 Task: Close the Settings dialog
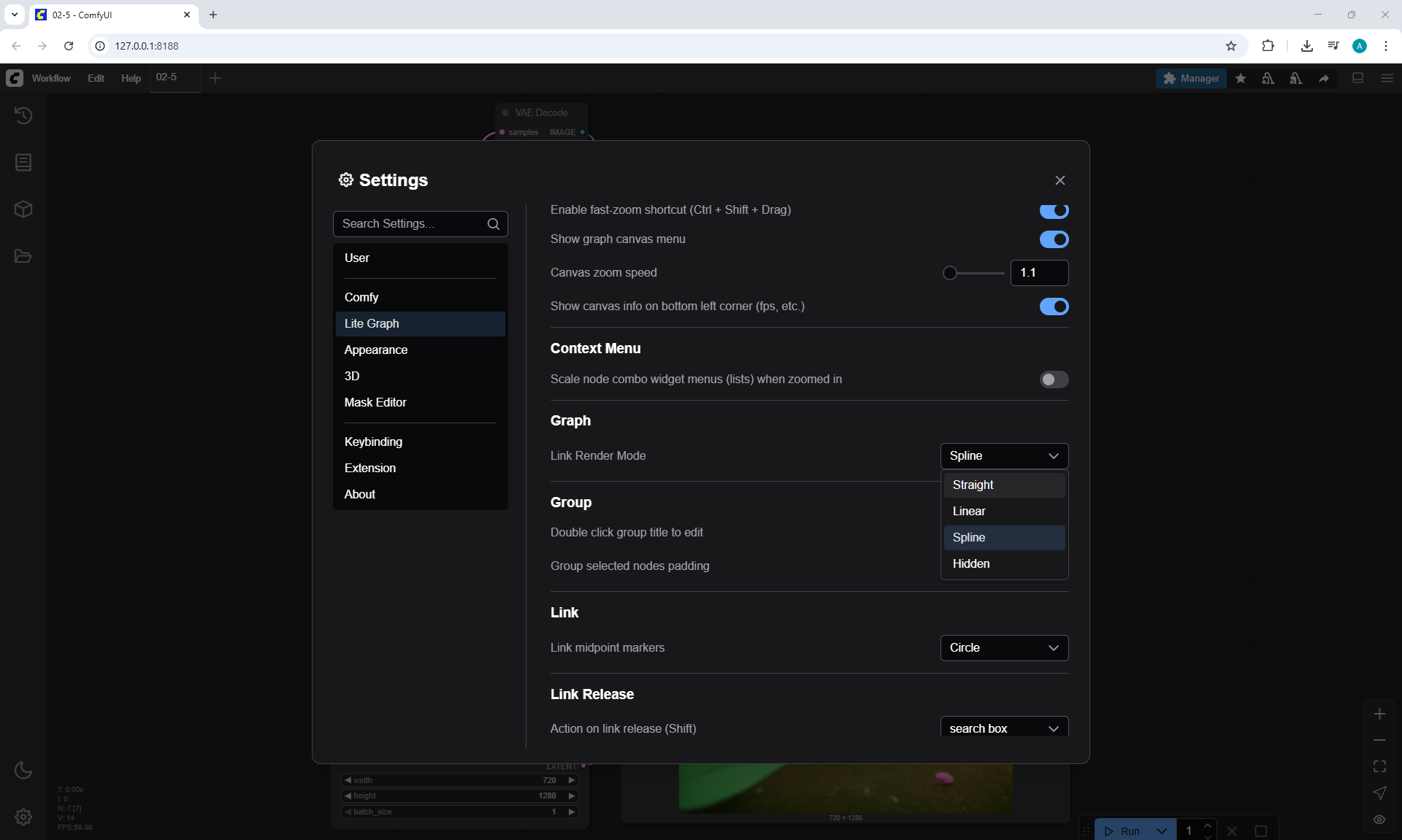tap(1060, 180)
